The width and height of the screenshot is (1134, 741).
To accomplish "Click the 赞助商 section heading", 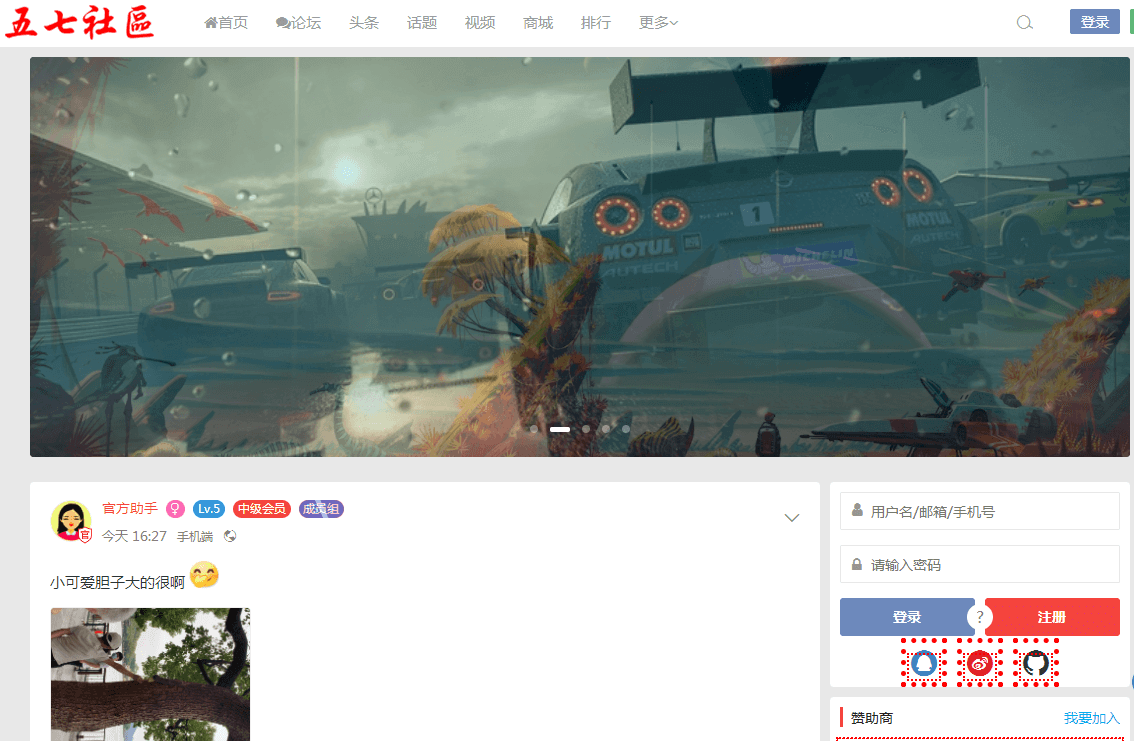I will click(x=871, y=718).
